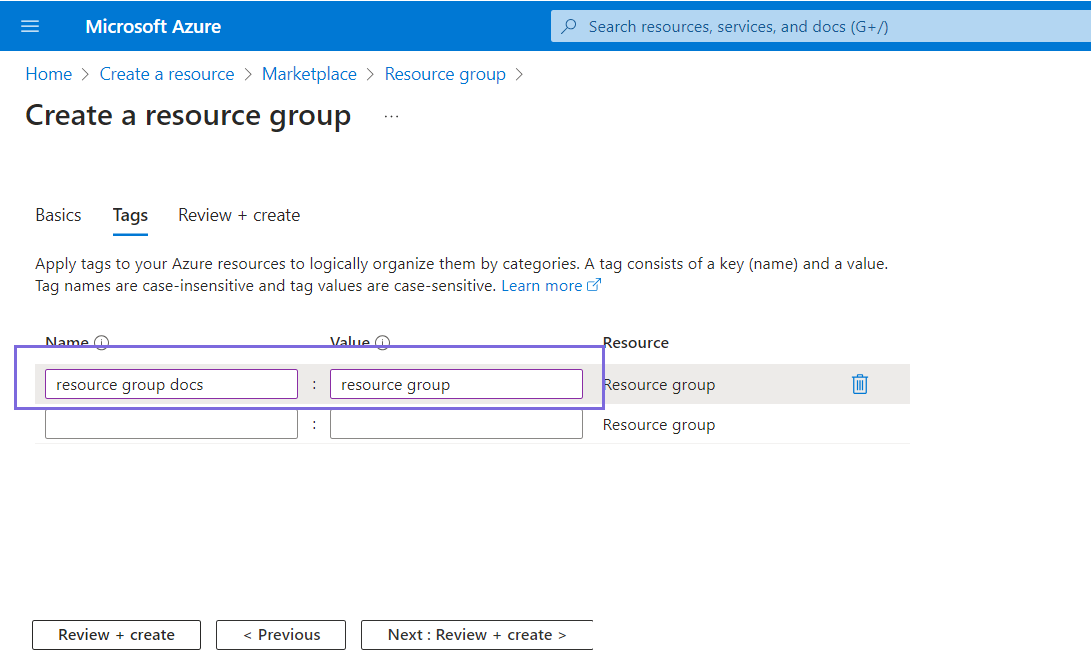Delete the resource group docs tag
Screen dimensions: 1091x664
tap(859, 384)
